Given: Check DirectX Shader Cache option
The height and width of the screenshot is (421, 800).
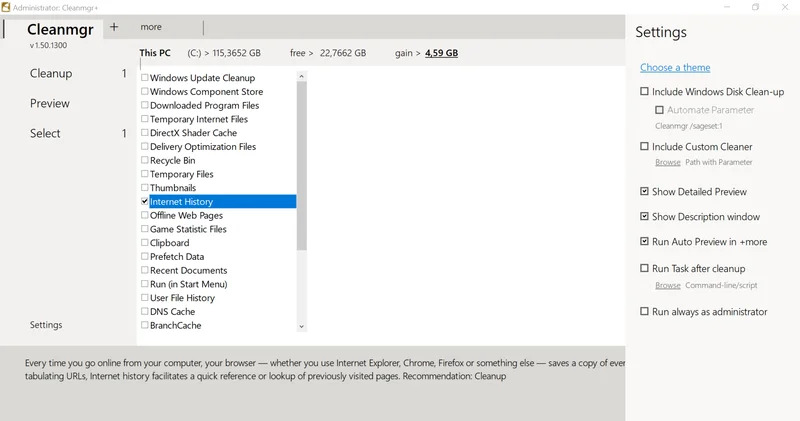Looking at the screenshot, I should click(145, 133).
